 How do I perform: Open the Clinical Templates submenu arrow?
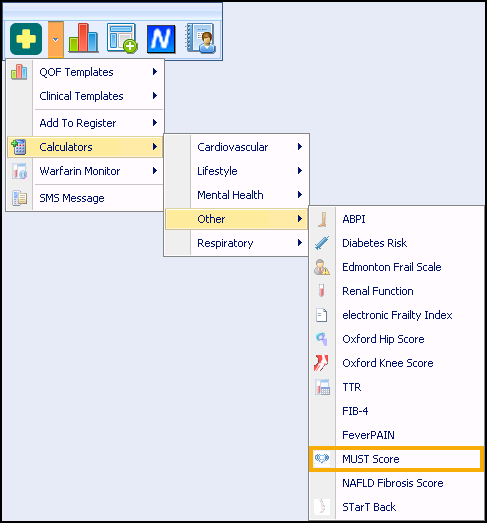coord(155,96)
